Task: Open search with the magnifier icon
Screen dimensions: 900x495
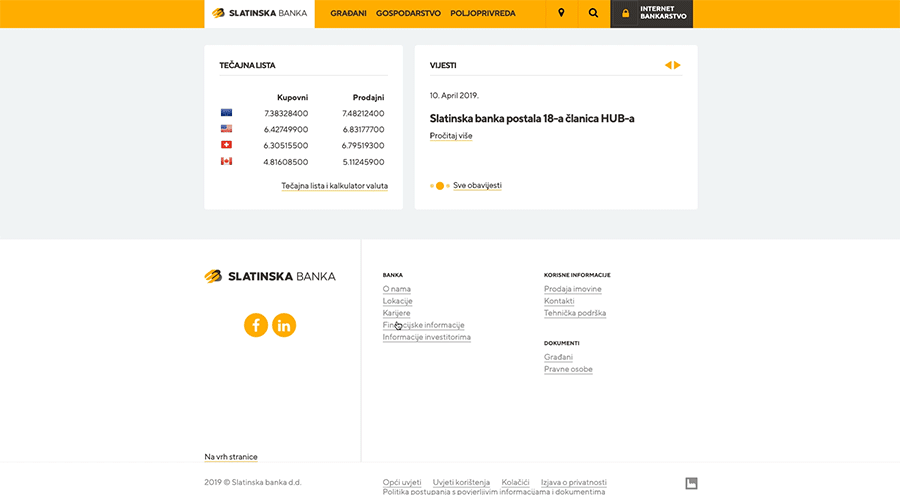Action: click(x=593, y=14)
